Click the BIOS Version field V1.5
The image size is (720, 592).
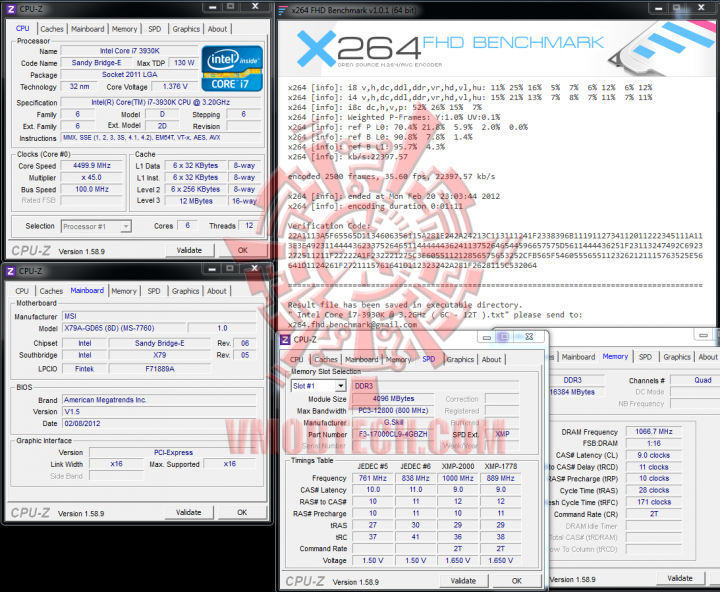click(159, 412)
